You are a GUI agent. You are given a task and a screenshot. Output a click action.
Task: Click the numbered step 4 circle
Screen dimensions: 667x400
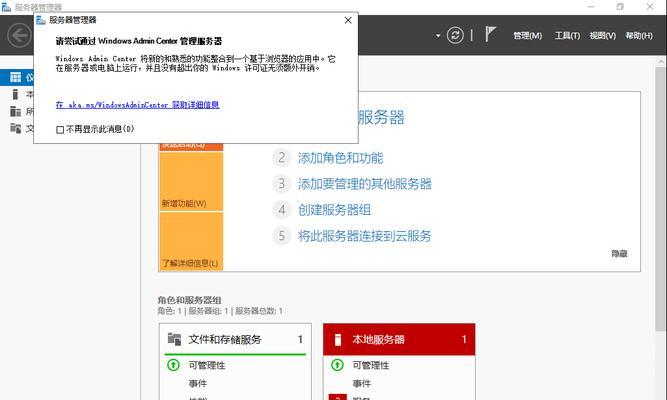pos(281,210)
